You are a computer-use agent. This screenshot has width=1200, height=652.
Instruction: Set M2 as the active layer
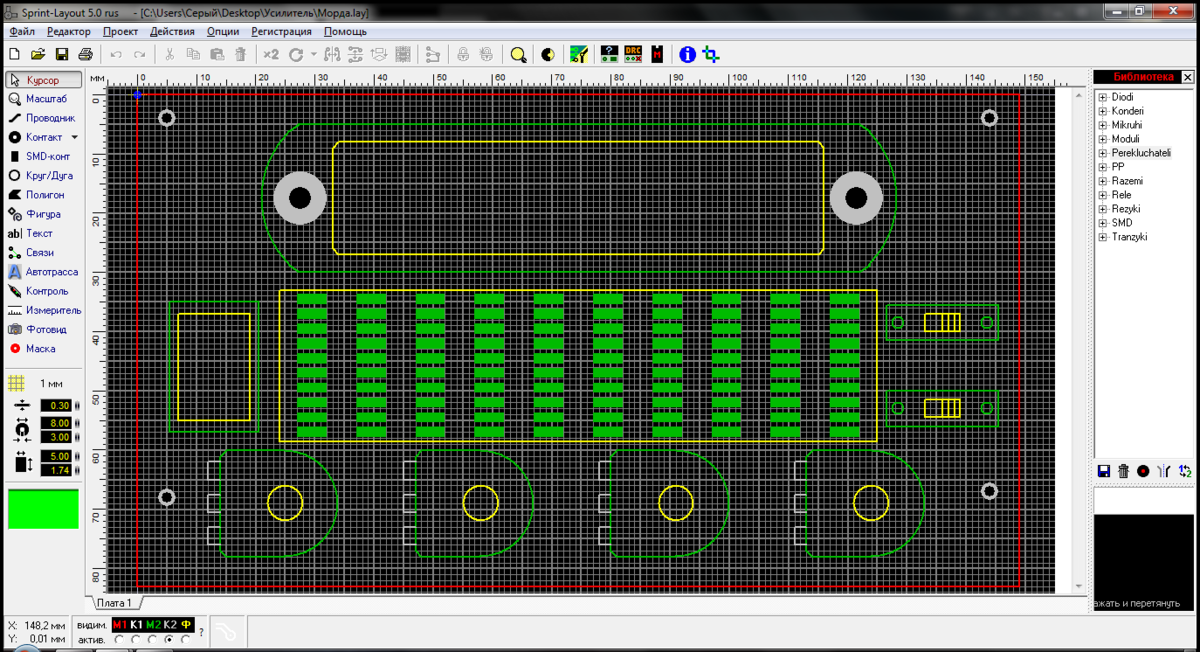tap(153, 639)
